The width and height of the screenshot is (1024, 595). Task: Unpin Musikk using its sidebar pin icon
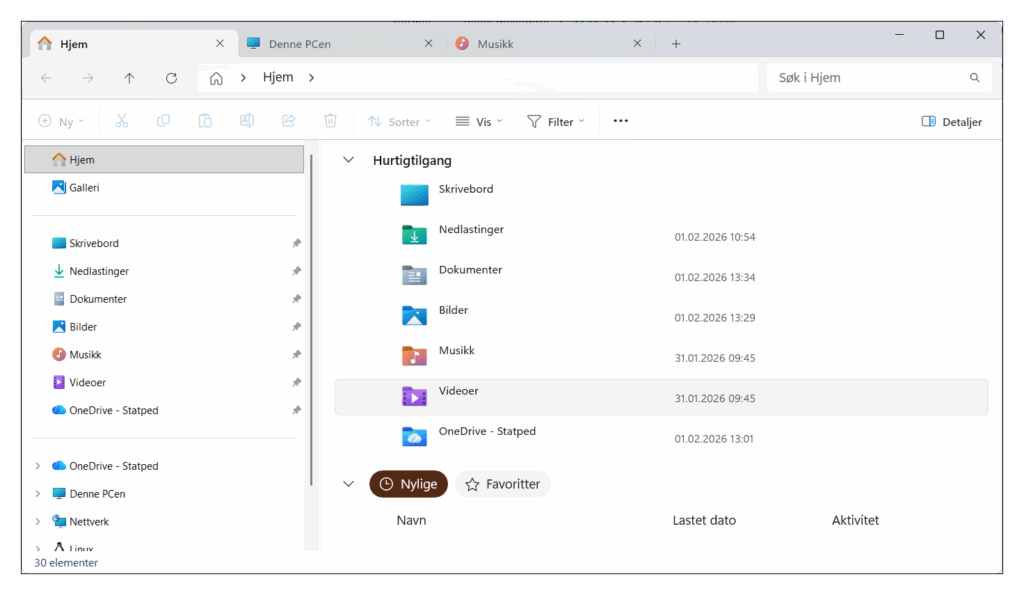(296, 355)
